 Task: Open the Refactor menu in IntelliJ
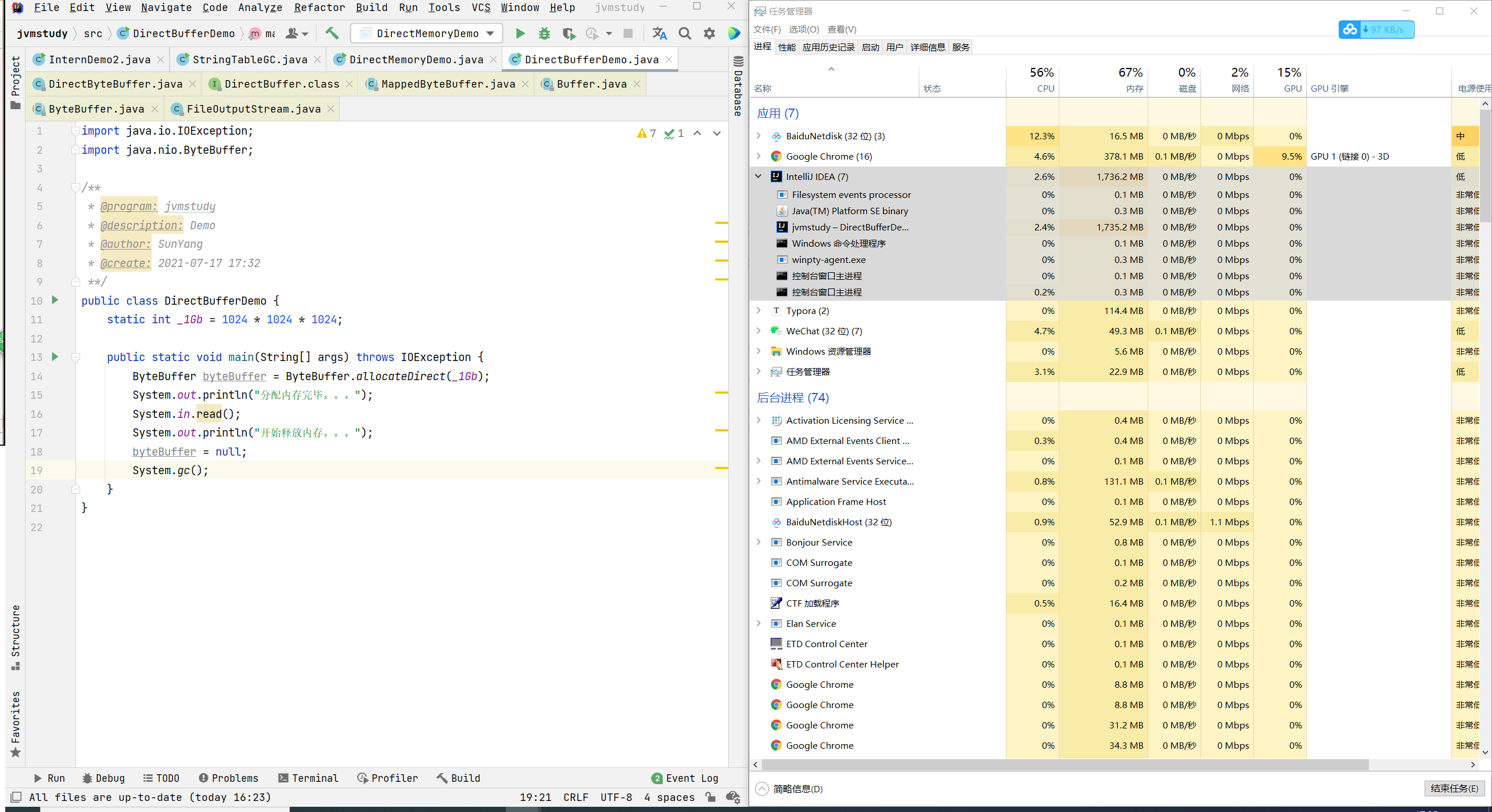point(319,8)
